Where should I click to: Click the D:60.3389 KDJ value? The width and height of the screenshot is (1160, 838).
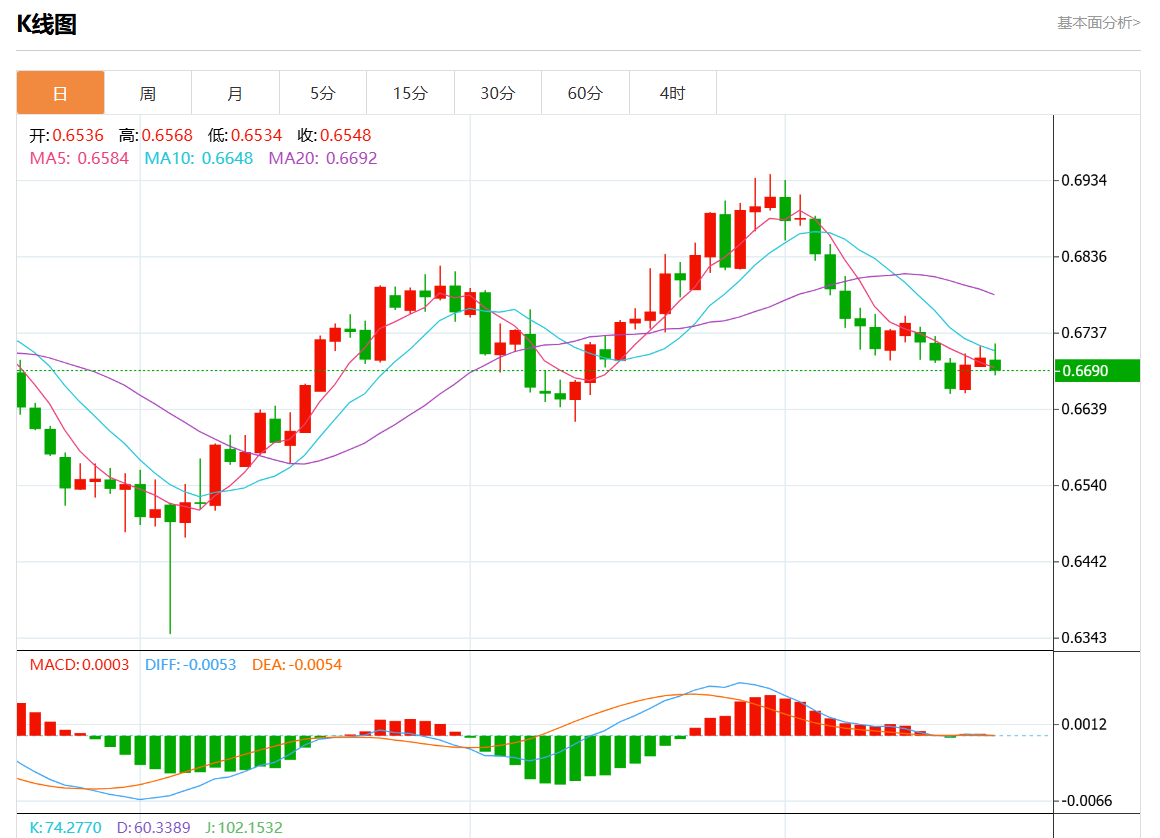[154, 828]
